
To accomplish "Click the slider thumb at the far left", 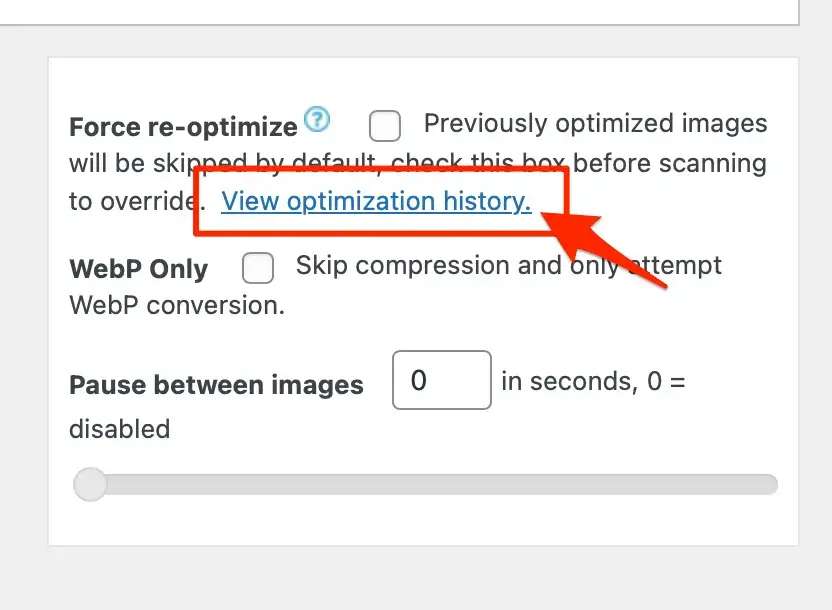I will pyautogui.click(x=89, y=484).
